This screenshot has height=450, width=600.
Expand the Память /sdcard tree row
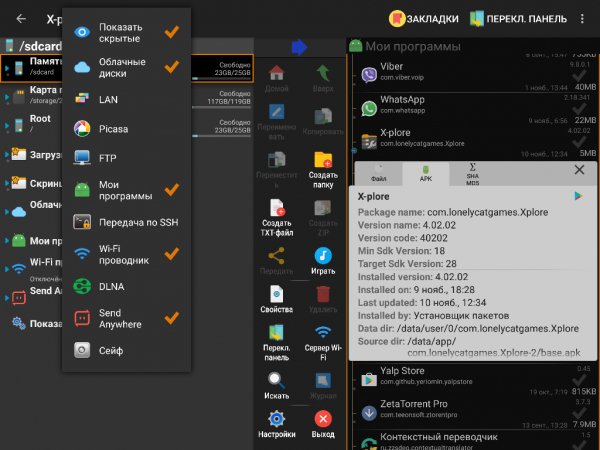click(7, 68)
